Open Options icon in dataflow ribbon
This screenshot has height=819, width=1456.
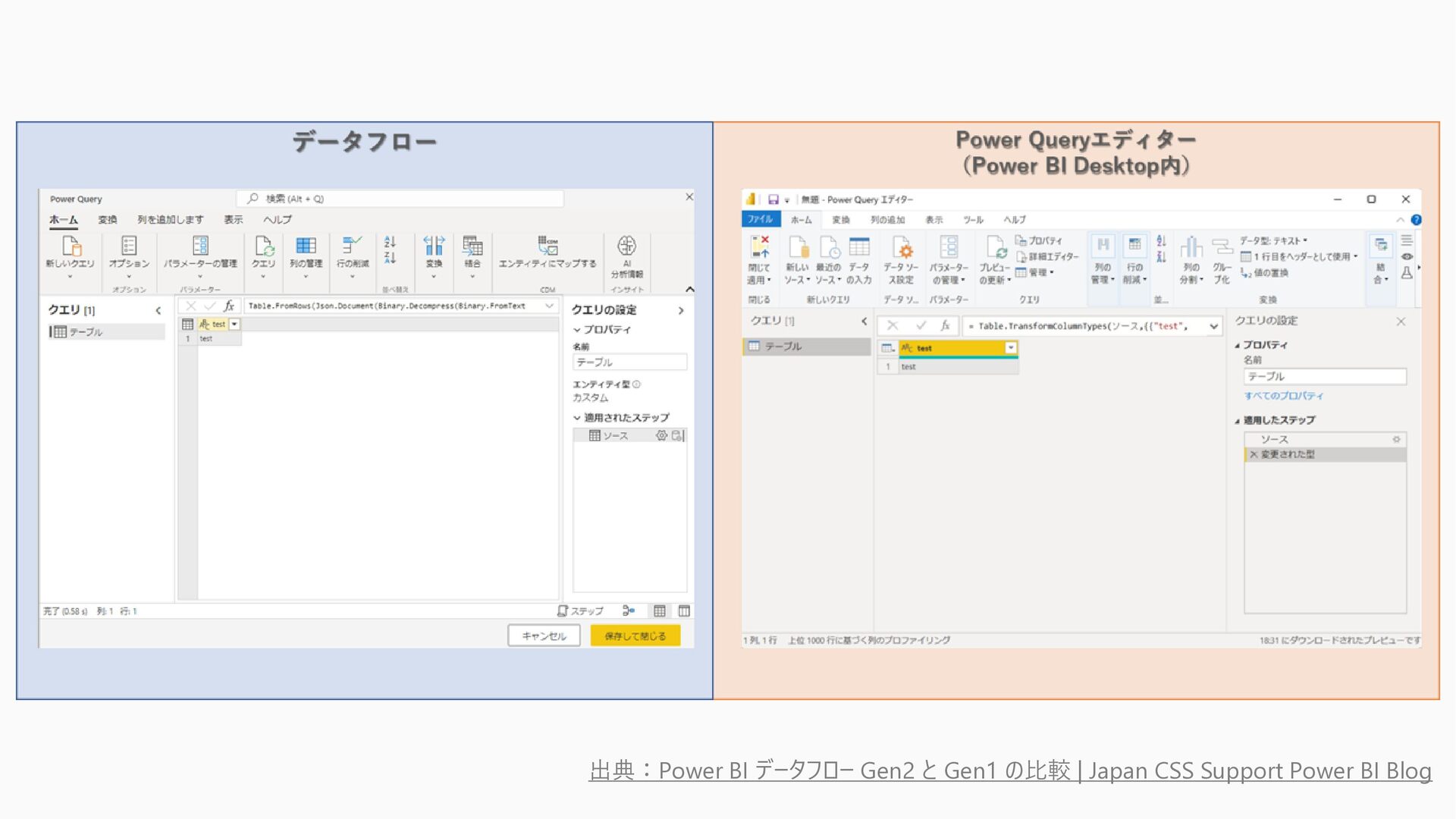coord(129,246)
